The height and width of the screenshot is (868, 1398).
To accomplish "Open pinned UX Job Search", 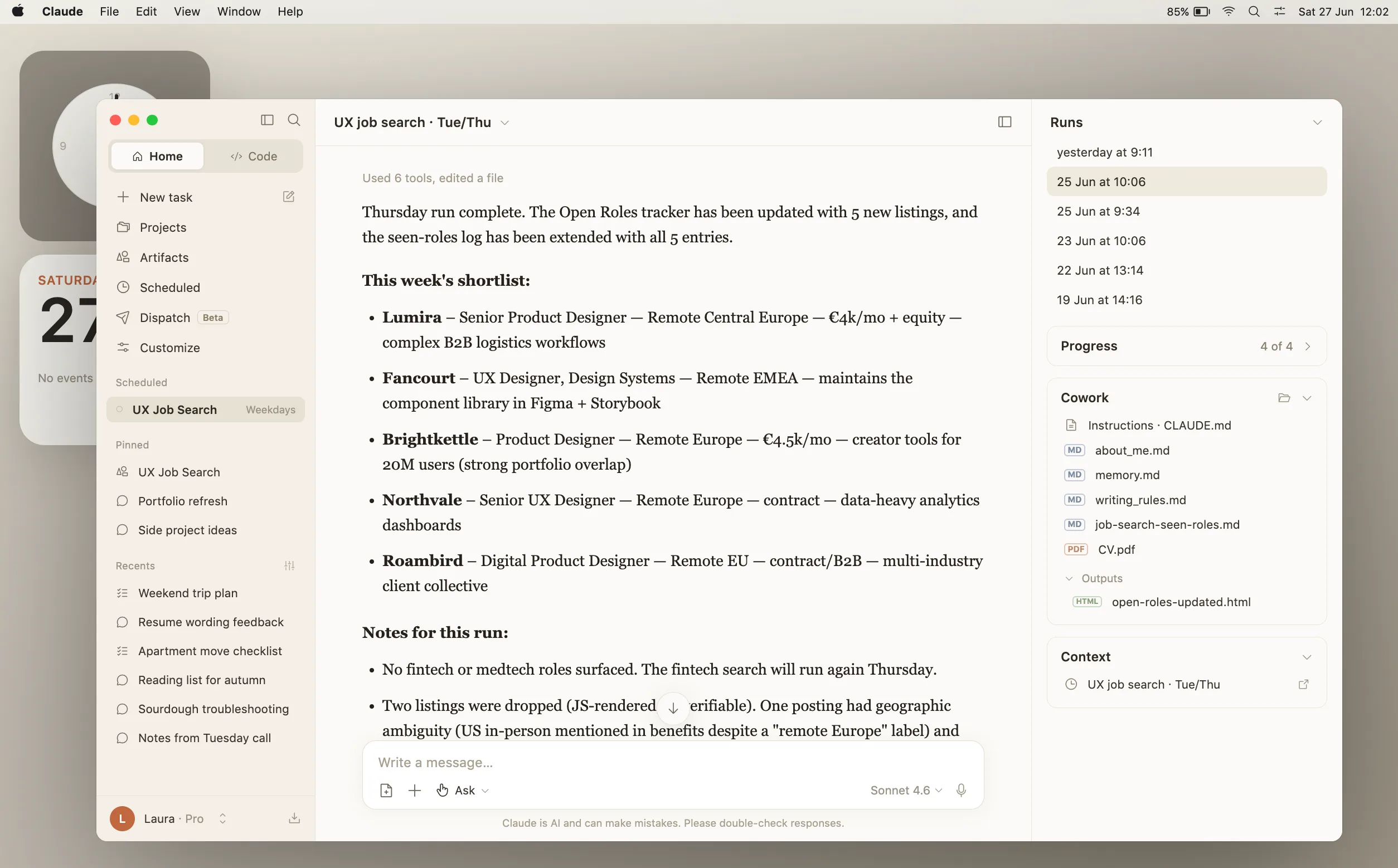I will point(206,472).
